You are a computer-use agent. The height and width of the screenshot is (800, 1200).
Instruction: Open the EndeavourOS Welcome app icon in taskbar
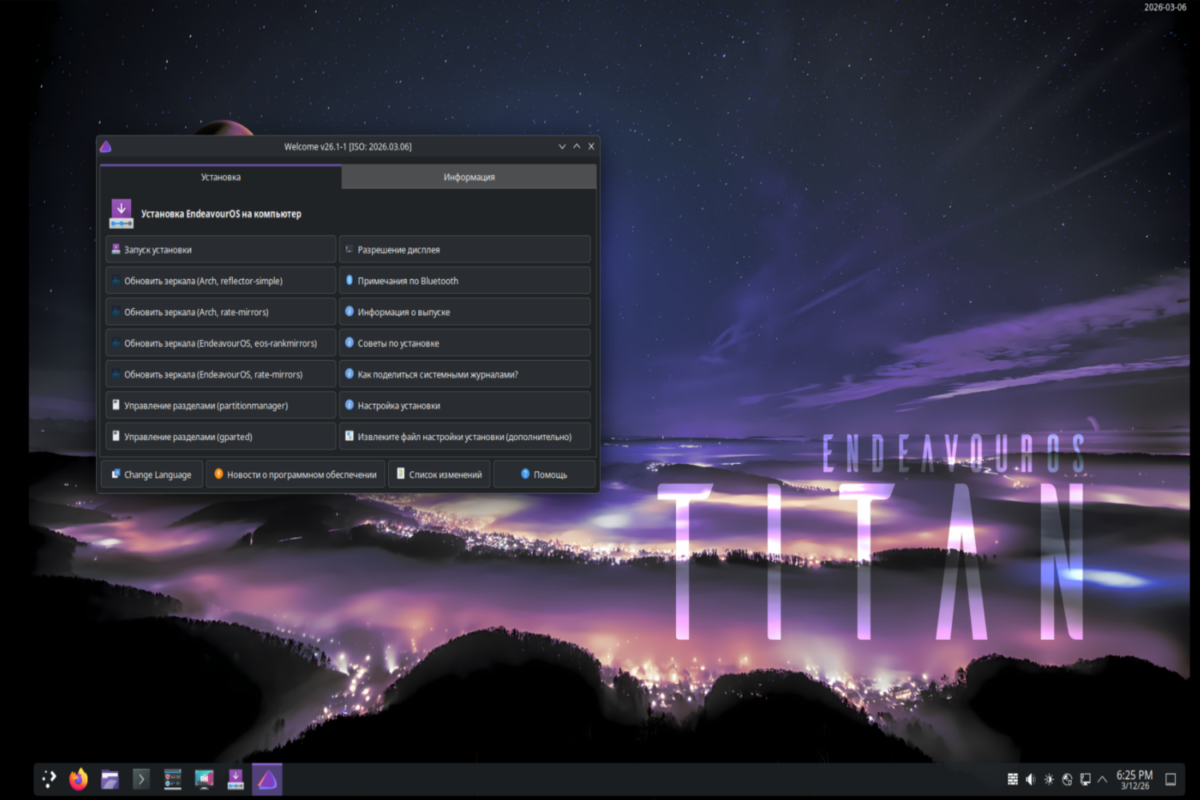pos(266,778)
